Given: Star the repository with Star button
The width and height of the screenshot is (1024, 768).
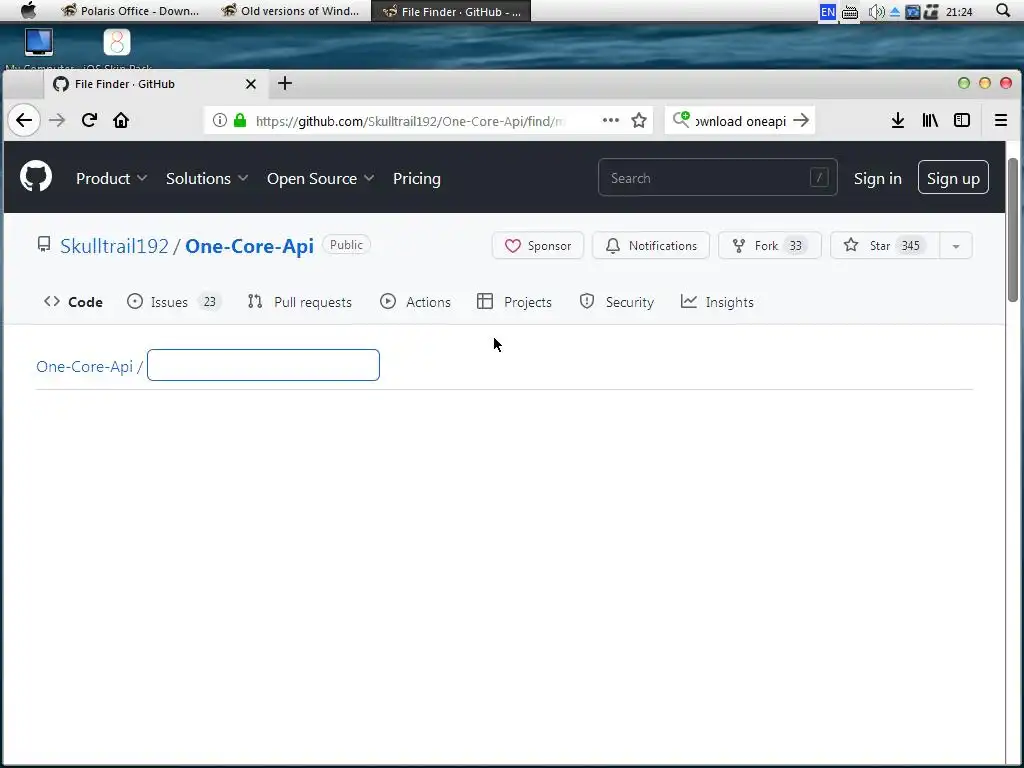Looking at the screenshot, I should pyautogui.click(x=885, y=246).
